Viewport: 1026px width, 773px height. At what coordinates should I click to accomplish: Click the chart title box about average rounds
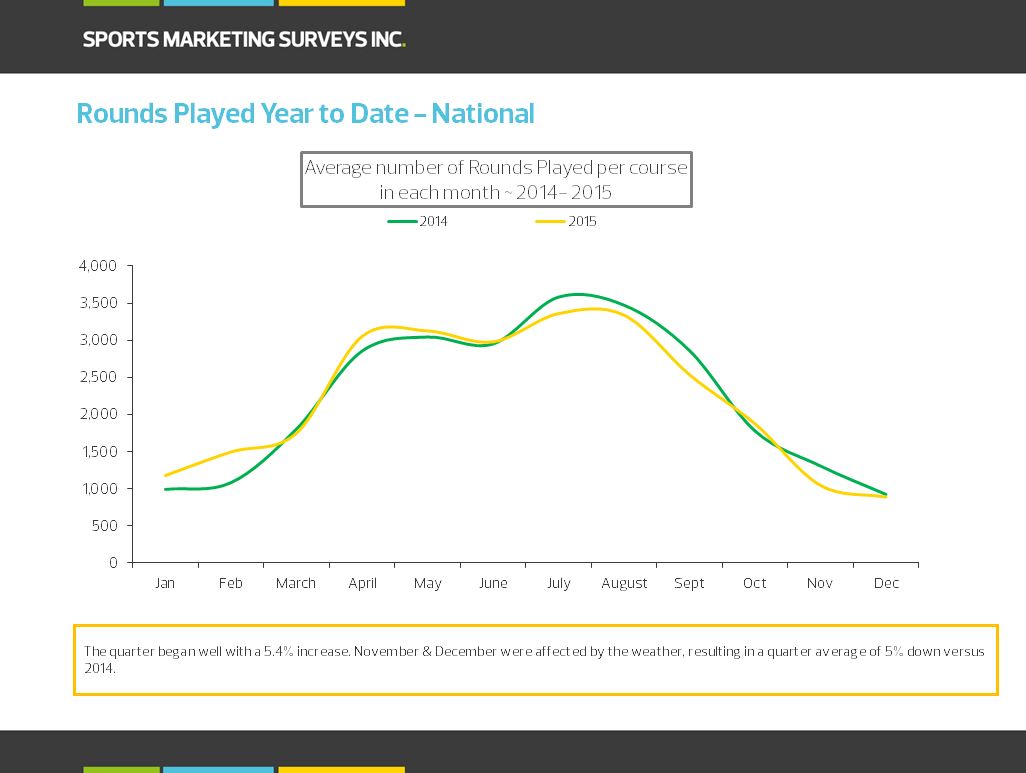tap(496, 180)
